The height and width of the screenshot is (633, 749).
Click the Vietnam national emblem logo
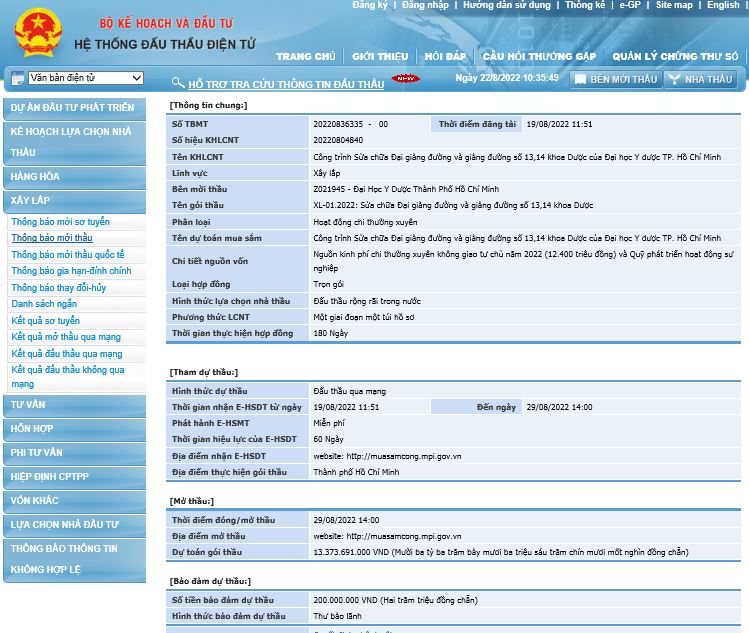point(38,32)
